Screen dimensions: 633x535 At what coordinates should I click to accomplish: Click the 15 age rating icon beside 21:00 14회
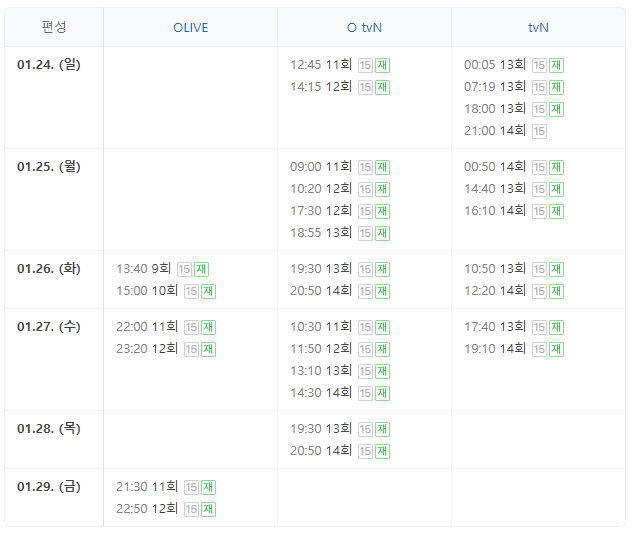point(539,131)
